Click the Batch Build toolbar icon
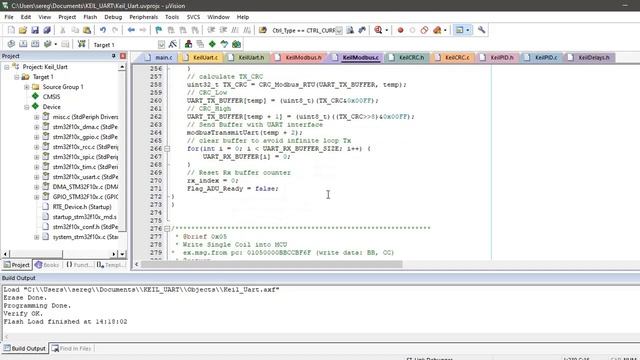This screenshot has width=640, height=360. pyautogui.click(x=47, y=44)
